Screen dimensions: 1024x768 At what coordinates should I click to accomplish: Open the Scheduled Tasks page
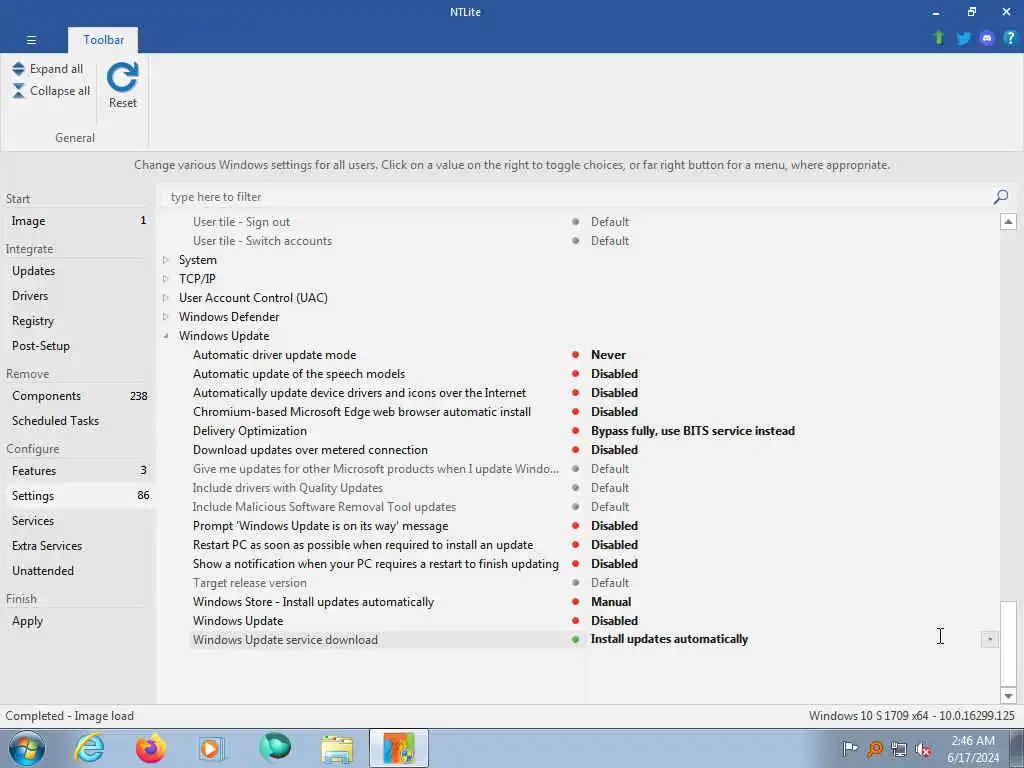tap(78, 421)
